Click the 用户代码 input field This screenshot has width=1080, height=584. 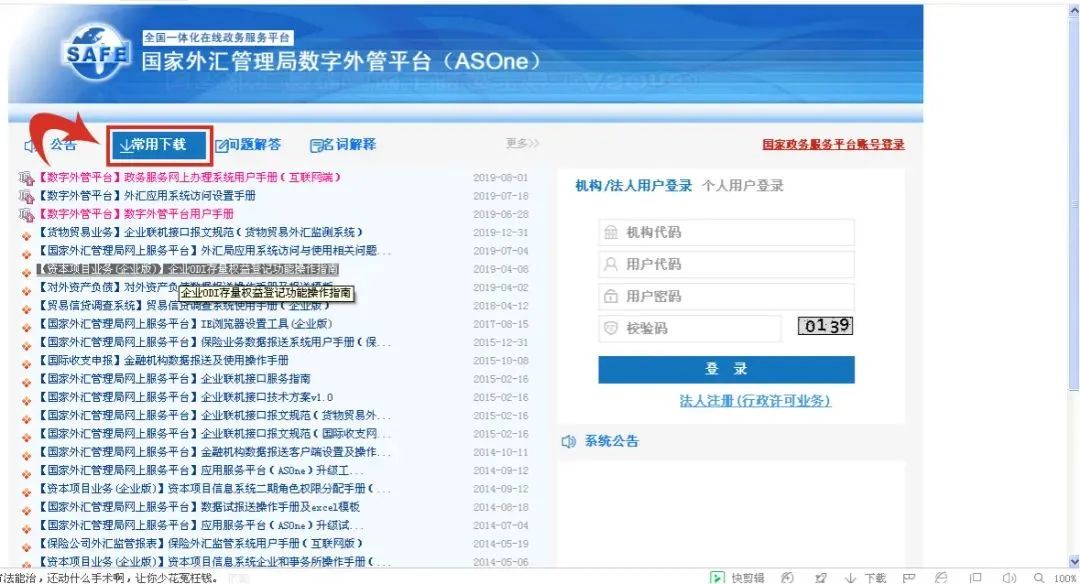click(x=727, y=264)
